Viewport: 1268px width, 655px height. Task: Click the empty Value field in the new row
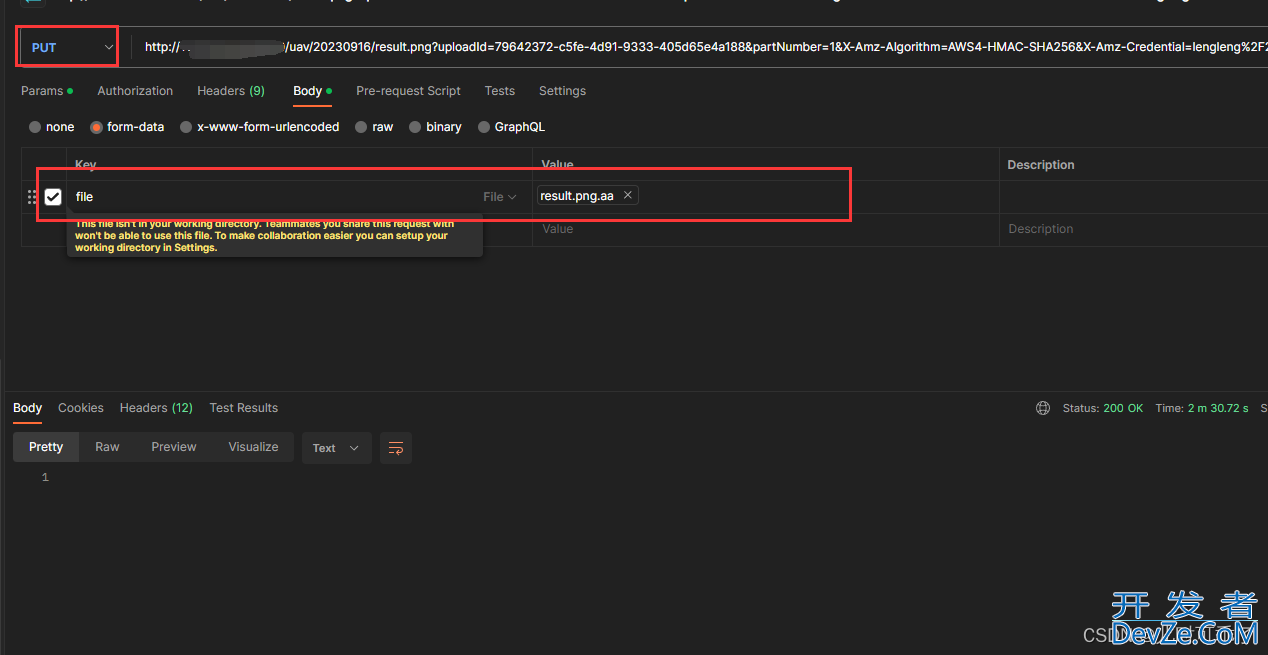765,229
